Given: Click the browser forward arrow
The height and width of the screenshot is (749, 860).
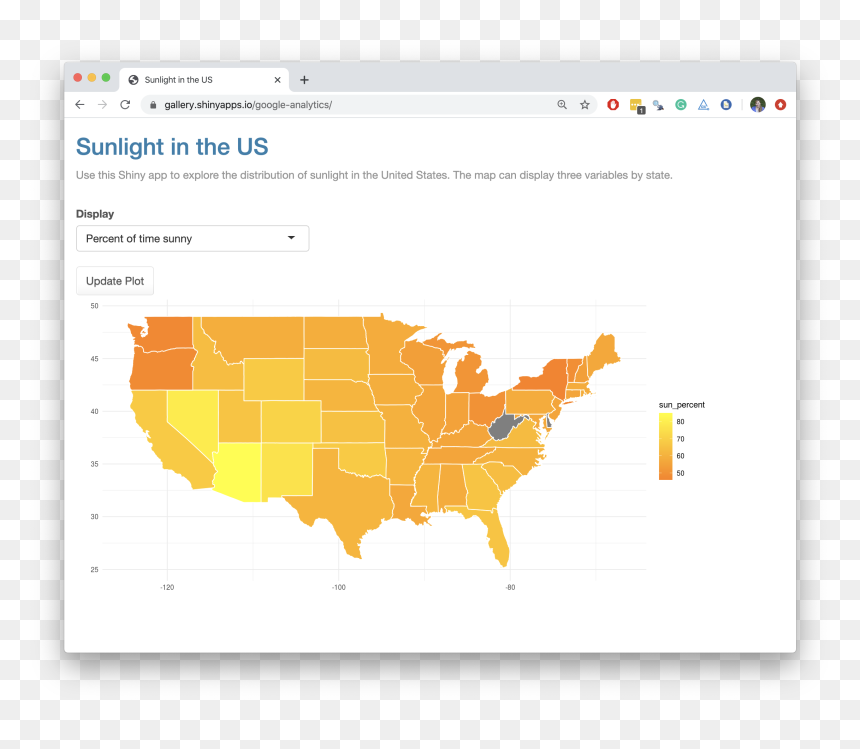Looking at the screenshot, I should (x=103, y=105).
